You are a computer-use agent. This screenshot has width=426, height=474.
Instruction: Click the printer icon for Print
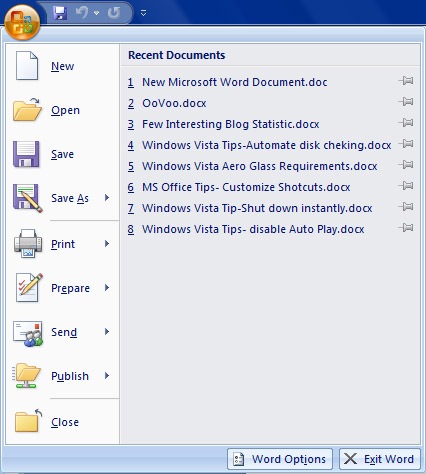(28, 243)
